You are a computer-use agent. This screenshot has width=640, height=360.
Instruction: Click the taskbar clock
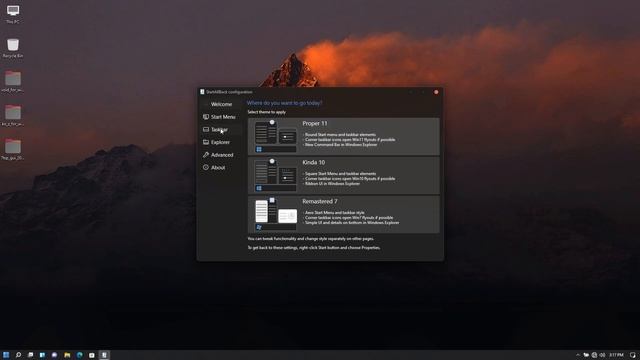point(616,355)
